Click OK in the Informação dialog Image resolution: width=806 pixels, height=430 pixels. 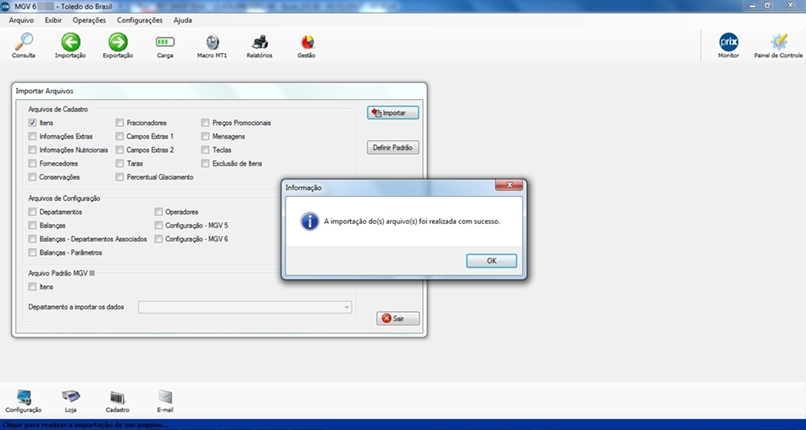coord(491,260)
